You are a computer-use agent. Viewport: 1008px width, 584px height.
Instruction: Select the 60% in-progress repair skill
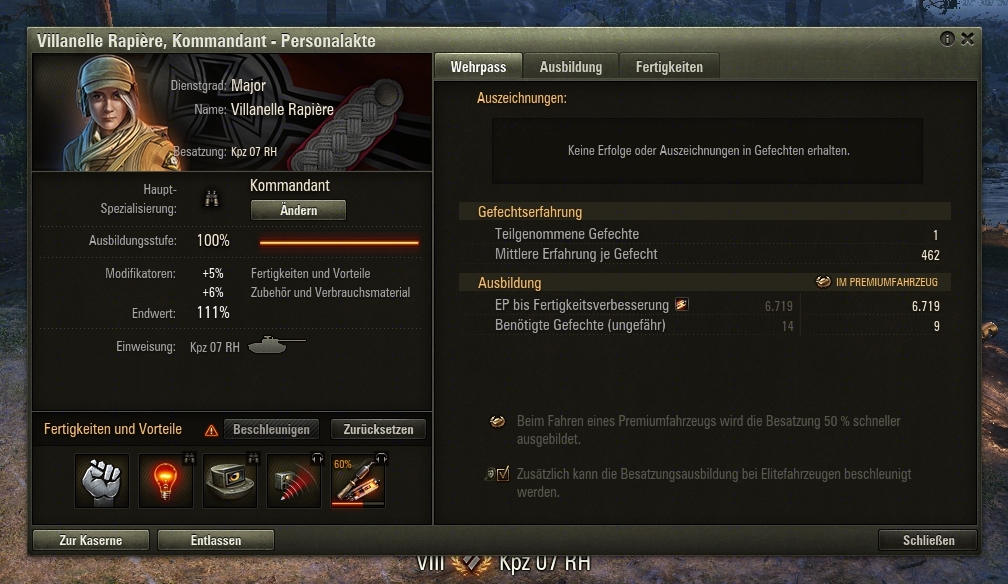(x=358, y=480)
